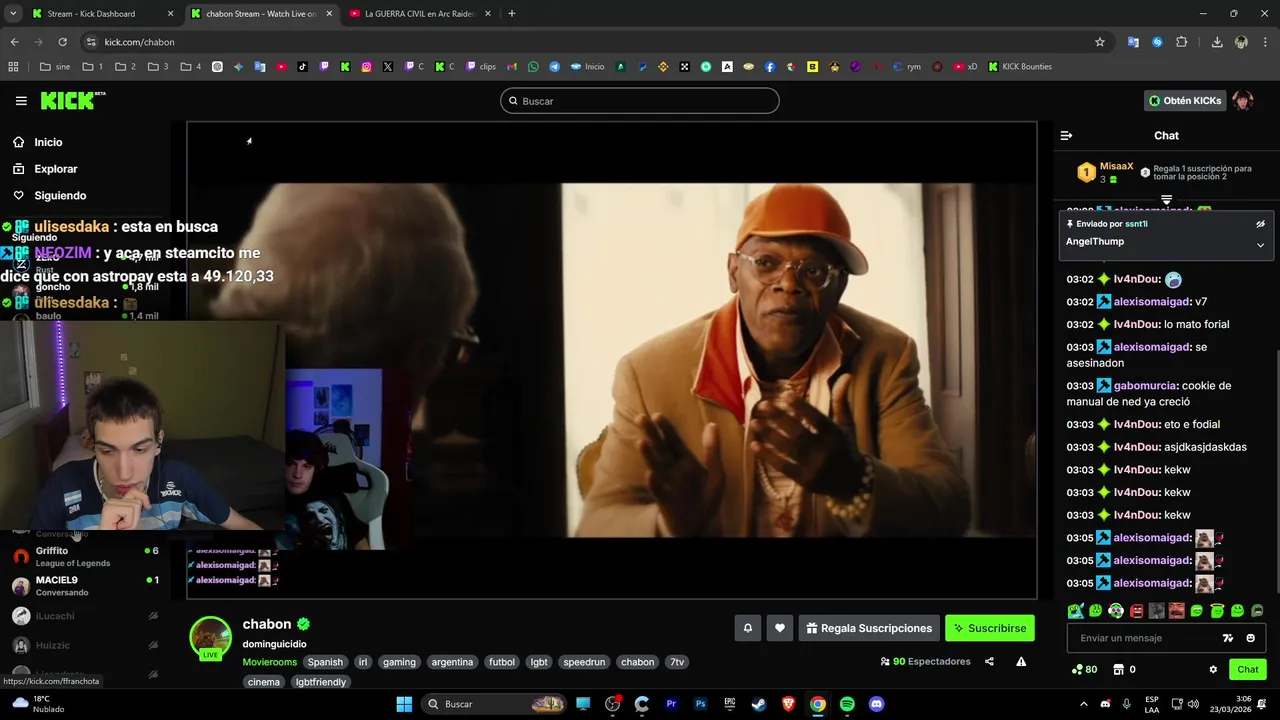Open the rym bookmark
The height and width of the screenshot is (720, 1280).
pos(907,67)
